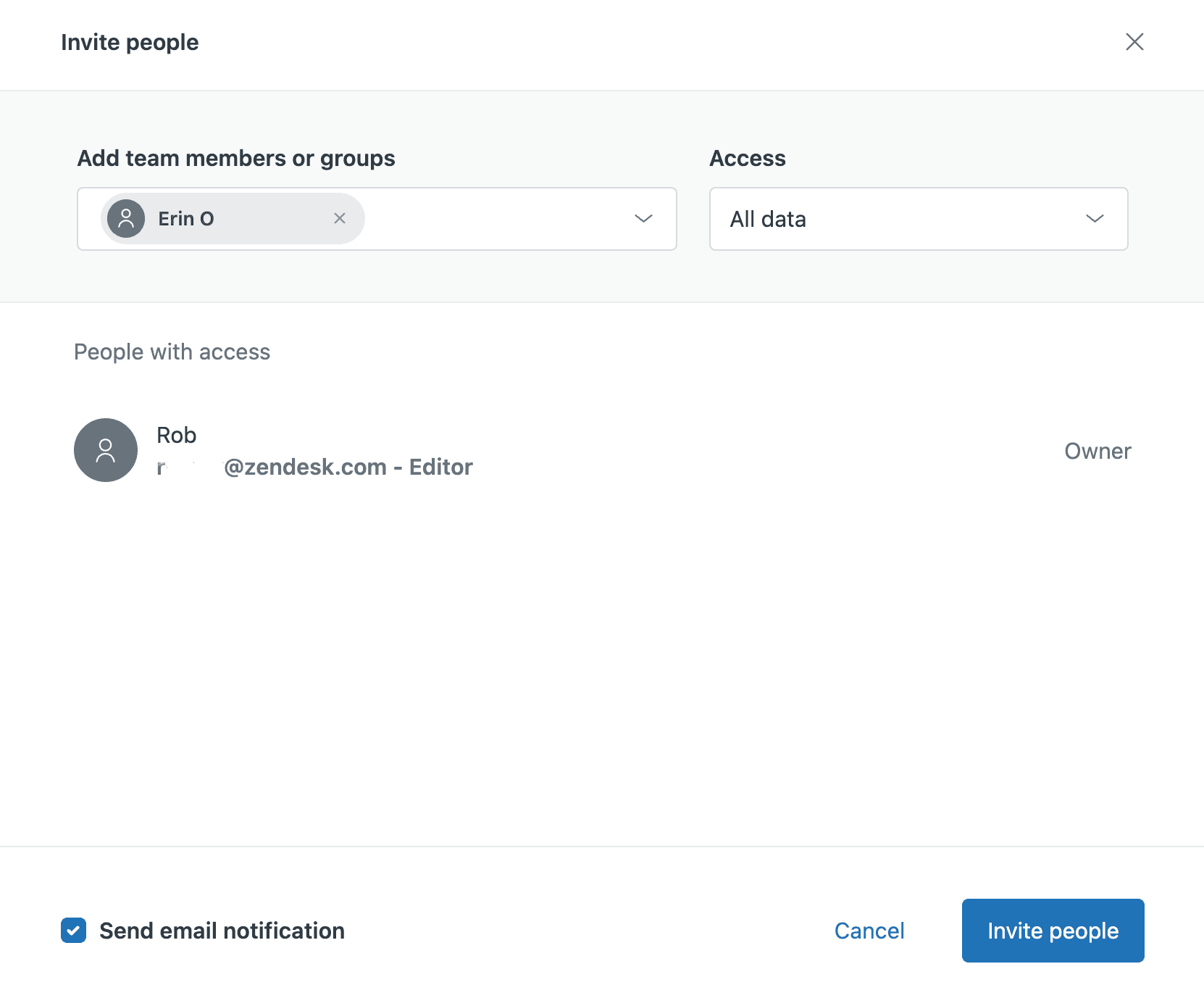The width and height of the screenshot is (1204, 1006).
Task: Click the person icon inside the Erin O chip
Action: [x=126, y=218]
